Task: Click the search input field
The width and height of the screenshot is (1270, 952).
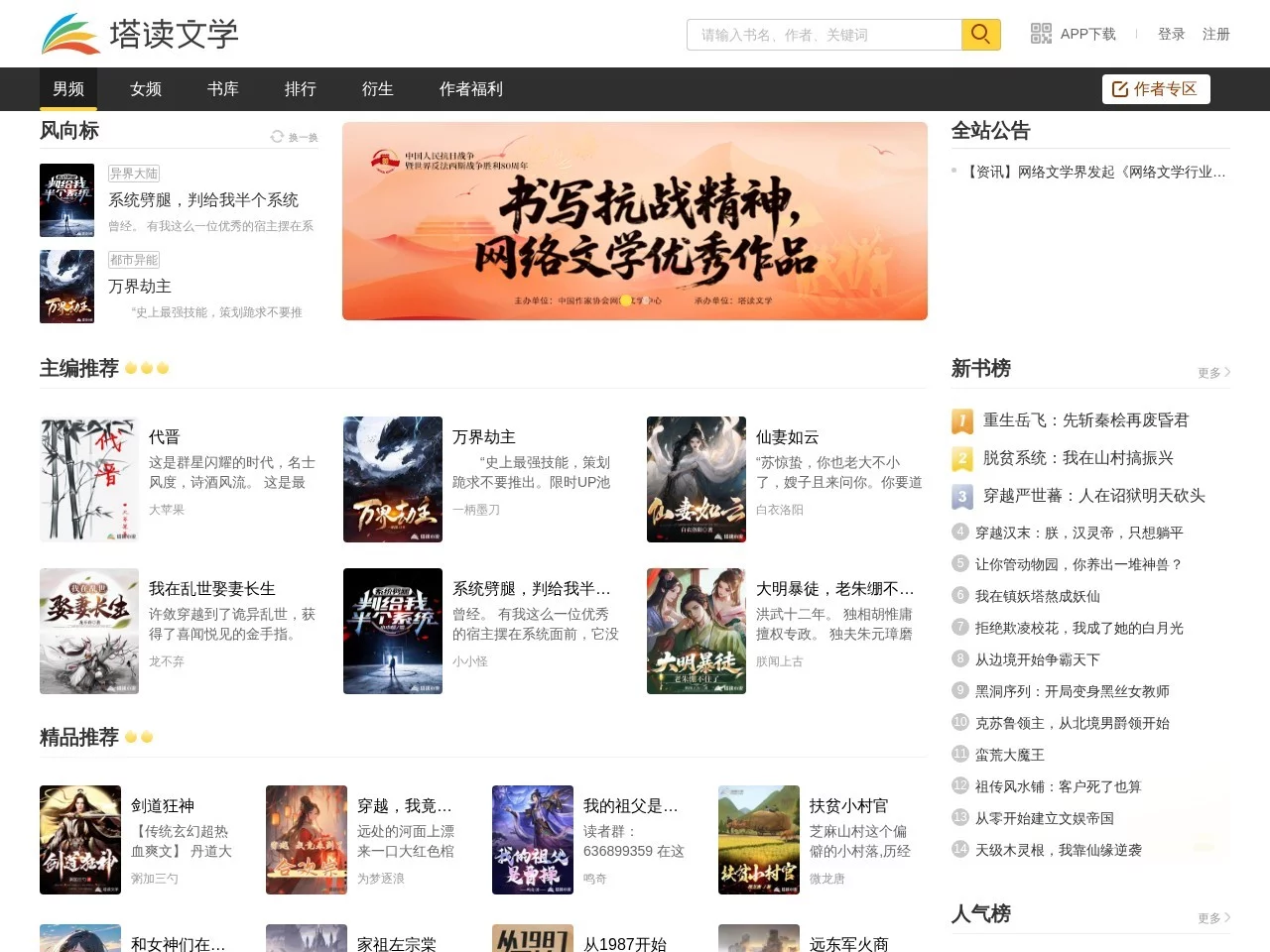Action: [x=824, y=34]
